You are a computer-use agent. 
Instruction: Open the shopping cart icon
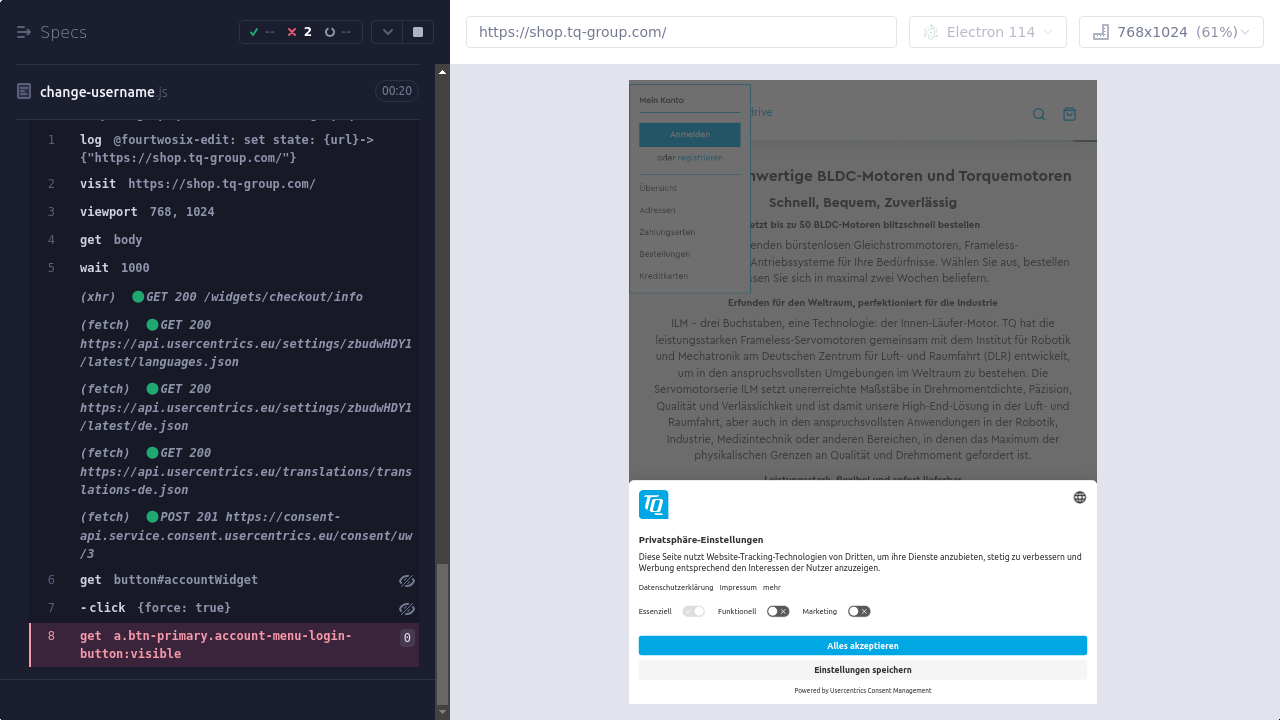[x=1069, y=114]
